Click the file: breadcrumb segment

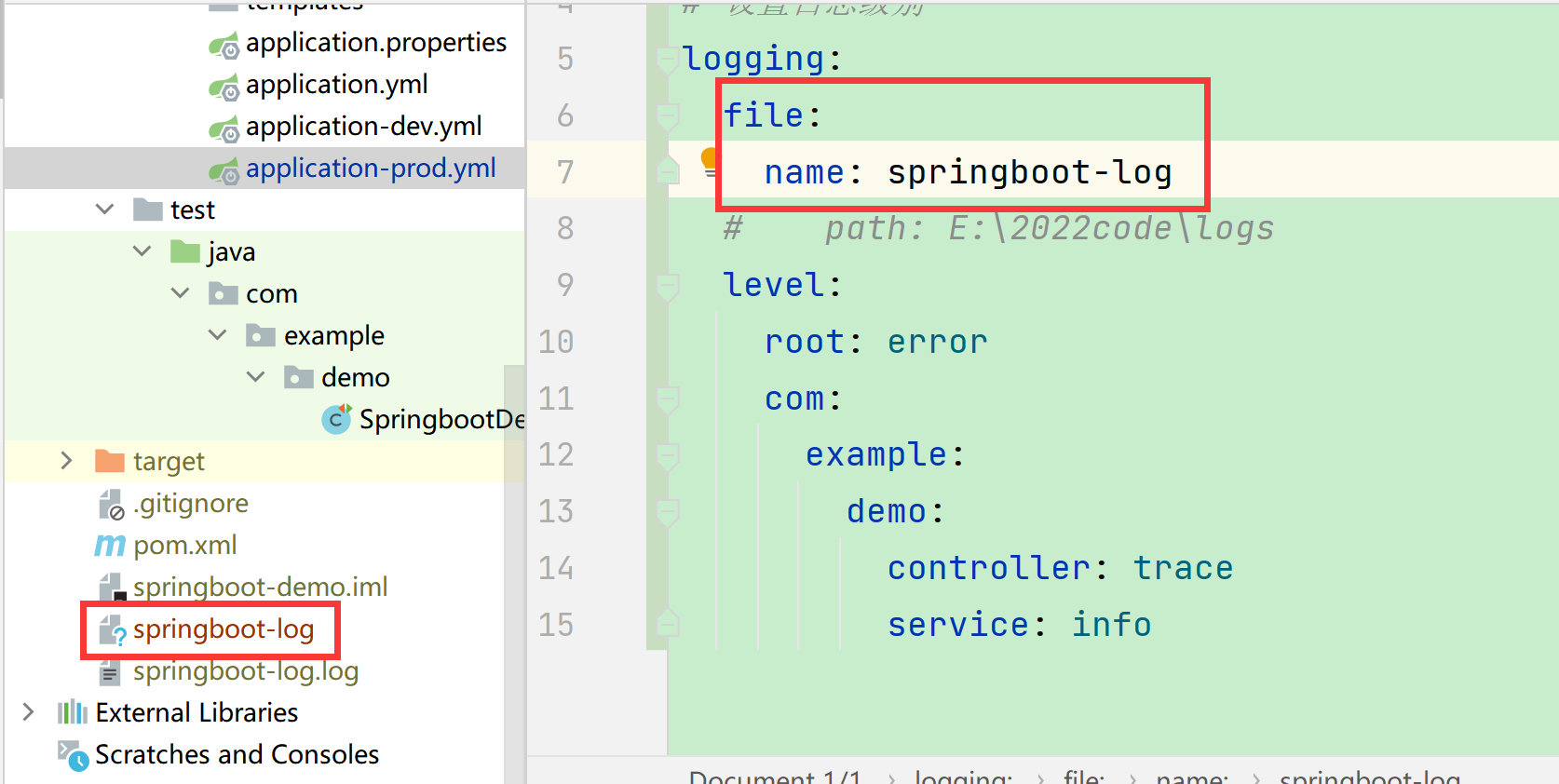point(1084,777)
